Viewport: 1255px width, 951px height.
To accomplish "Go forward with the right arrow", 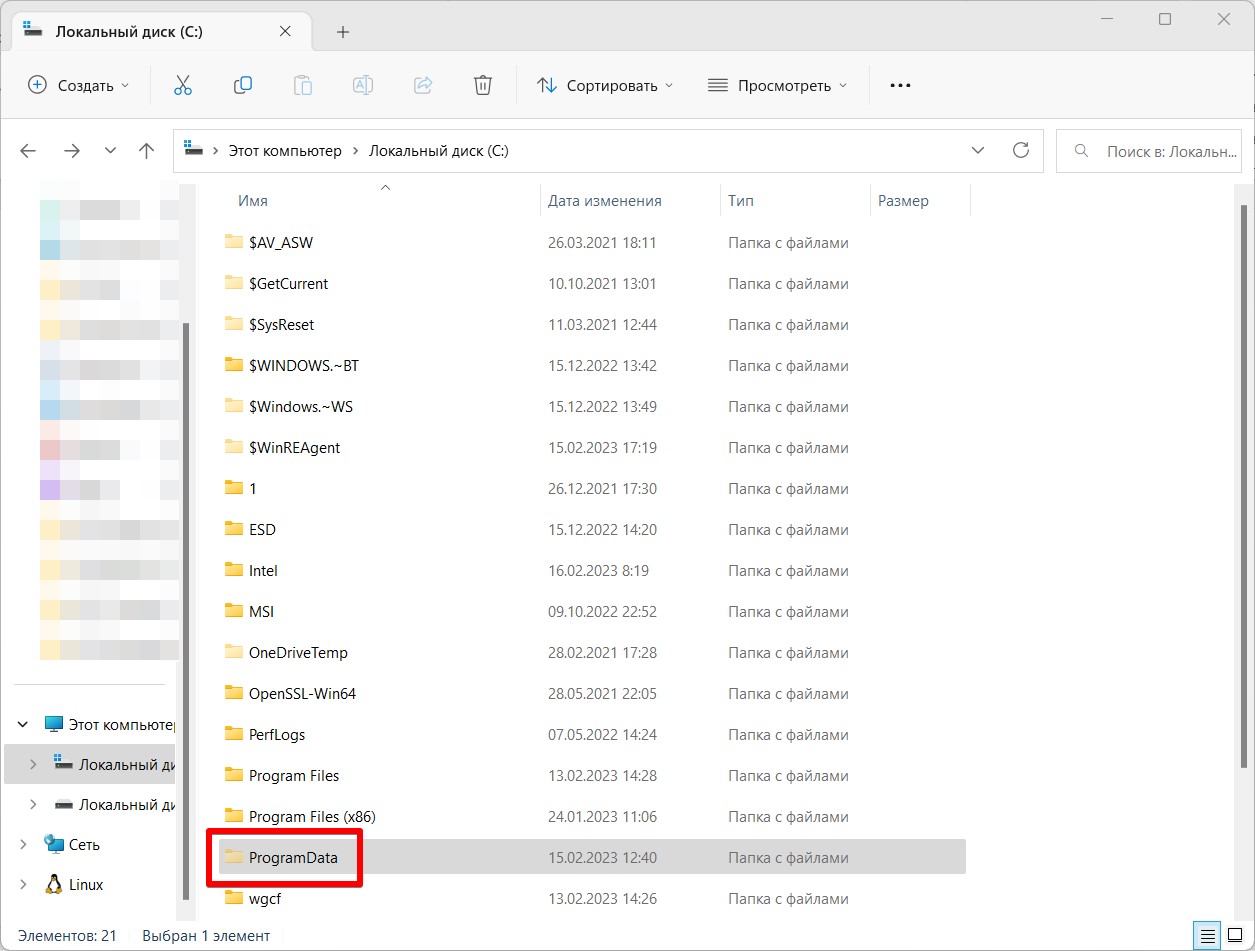I will [71, 151].
